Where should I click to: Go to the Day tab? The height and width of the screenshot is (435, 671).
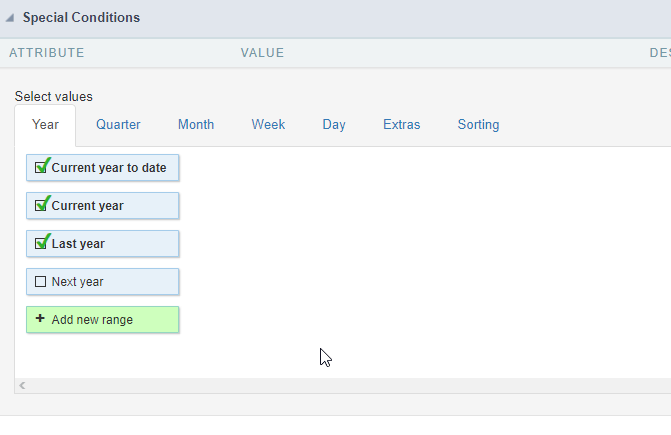[334, 125]
